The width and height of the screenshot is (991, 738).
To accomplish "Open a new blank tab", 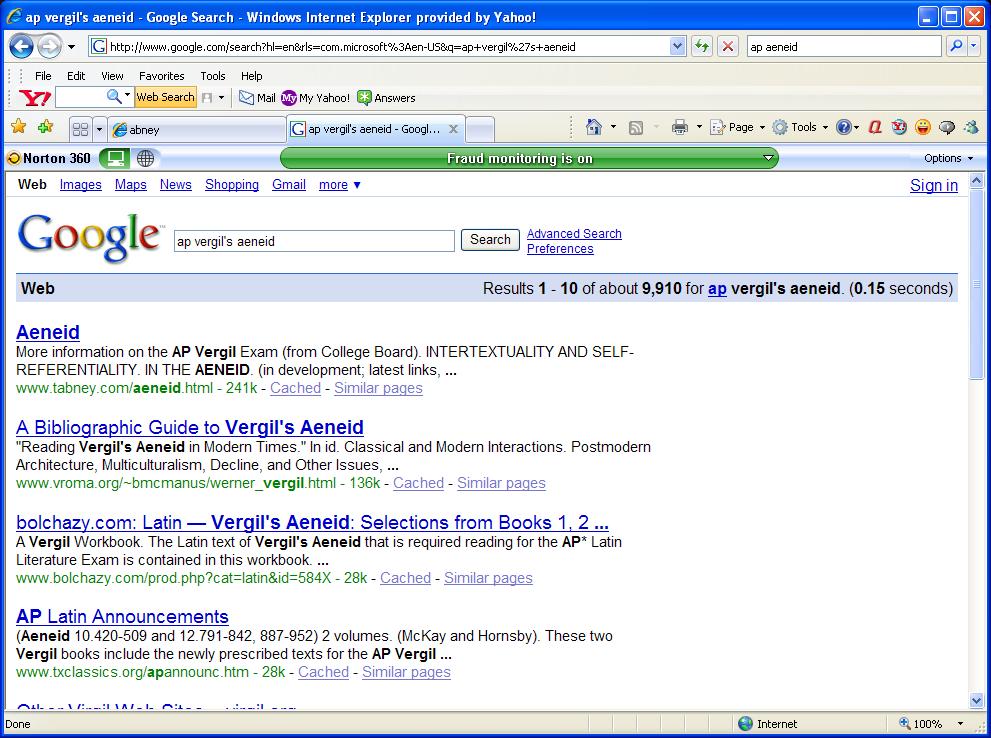I will (480, 130).
